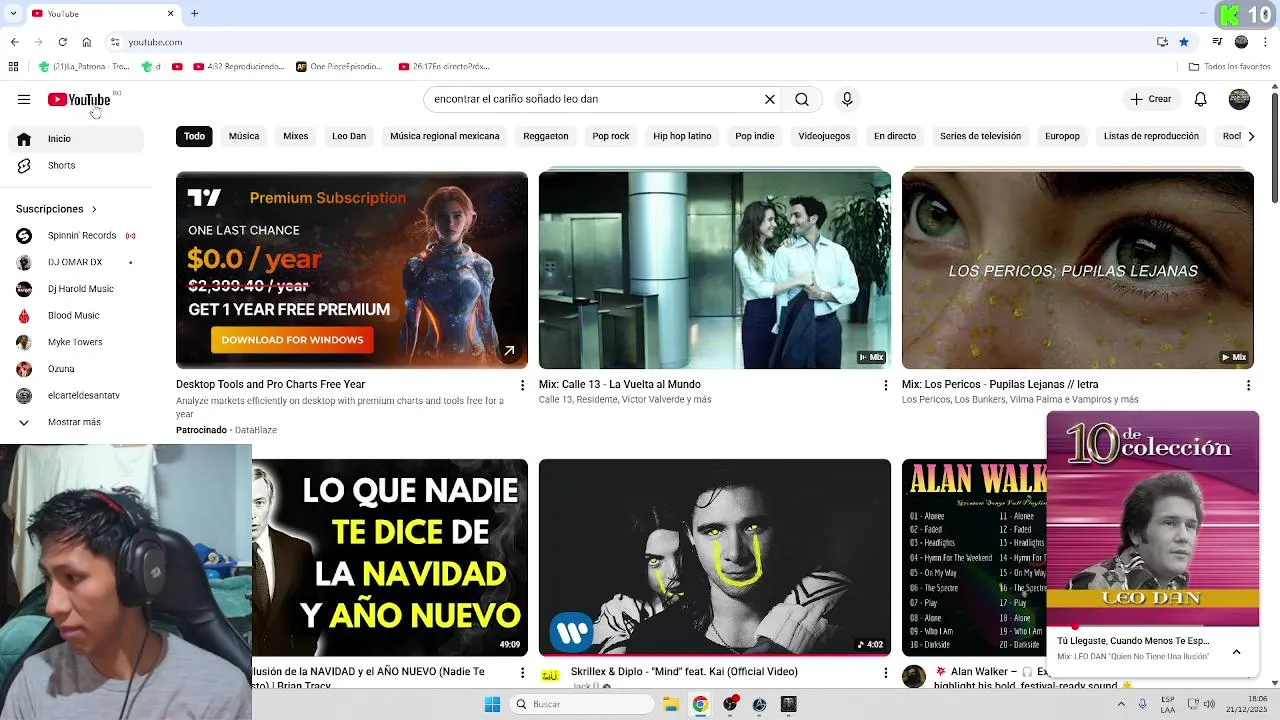Open options menu for Desktop Tools ad
This screenshot has width=1280, height=720.
[x=522, y=385]
